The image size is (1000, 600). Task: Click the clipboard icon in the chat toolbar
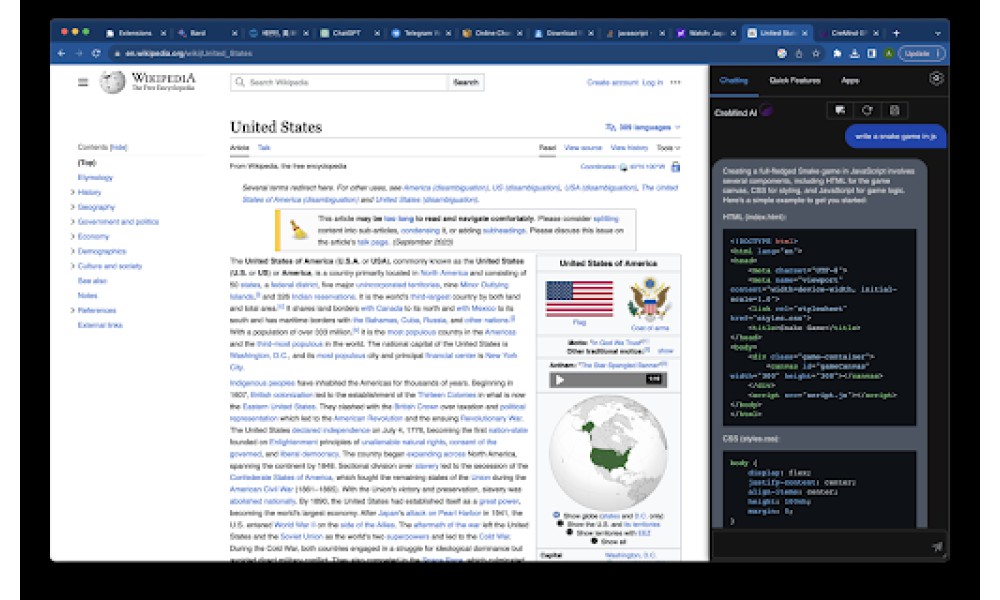pyautogui.click(x=894, y=111)
